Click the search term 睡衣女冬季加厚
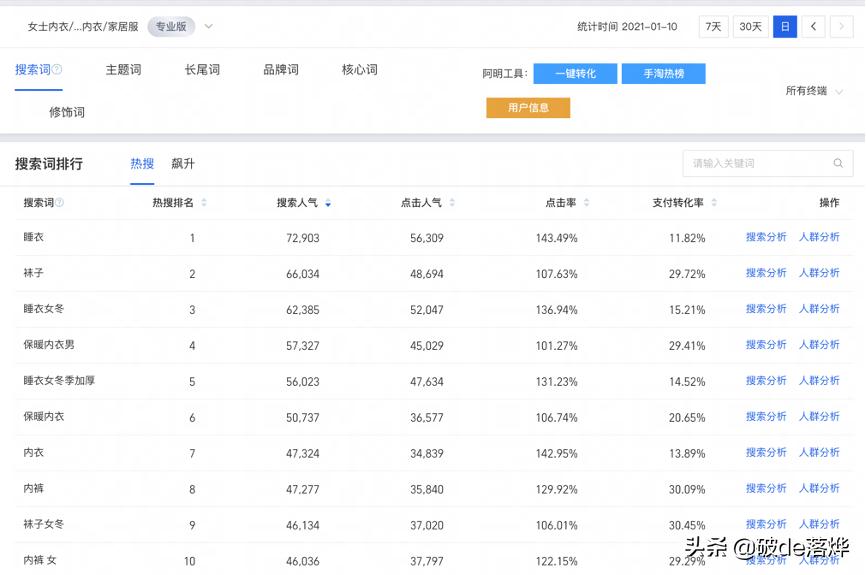This screenshot has height=575, width=866. [59, 381]
